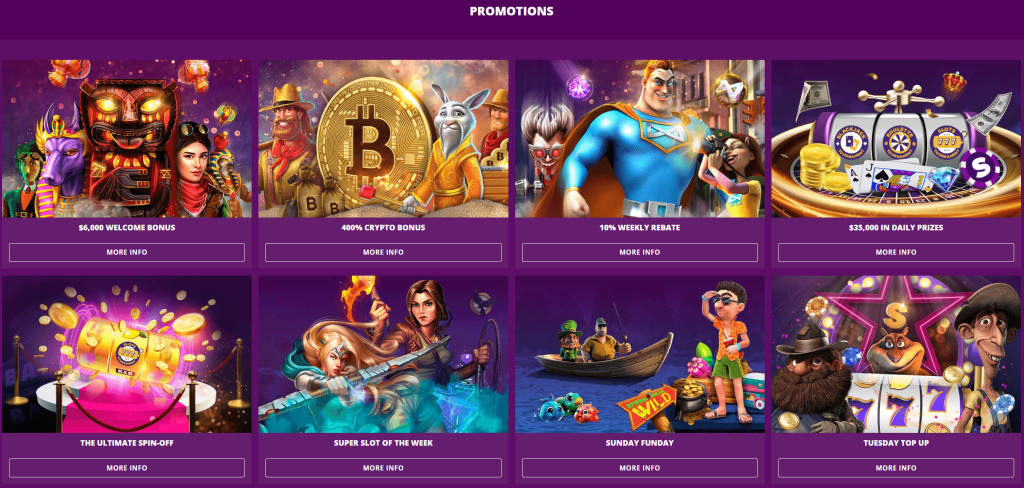Open More Info for $35,000 in Daily Prizes
The image size is (1024, 488).
[896, 252]
